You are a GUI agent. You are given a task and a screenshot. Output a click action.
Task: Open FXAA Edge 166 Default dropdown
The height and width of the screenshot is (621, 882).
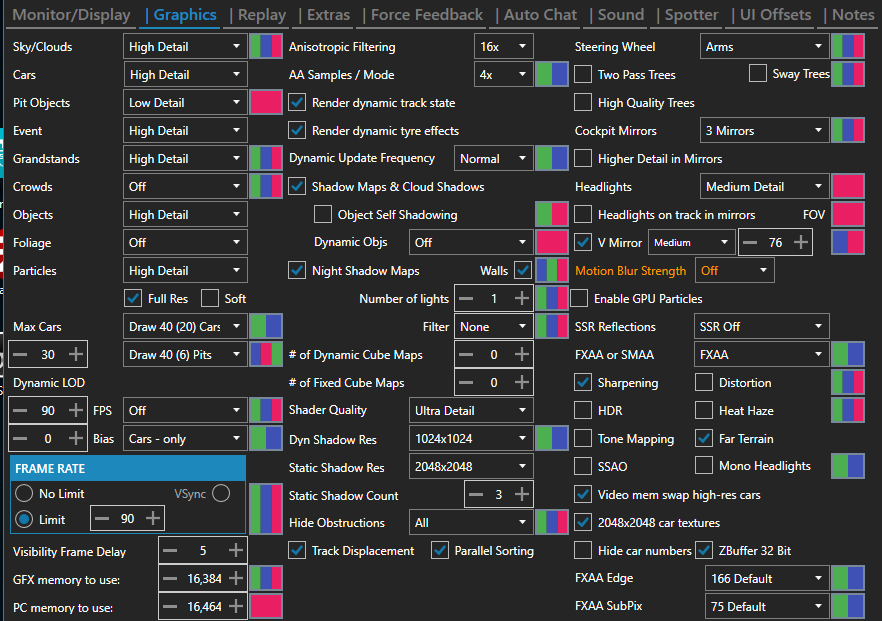pos(767,578)
